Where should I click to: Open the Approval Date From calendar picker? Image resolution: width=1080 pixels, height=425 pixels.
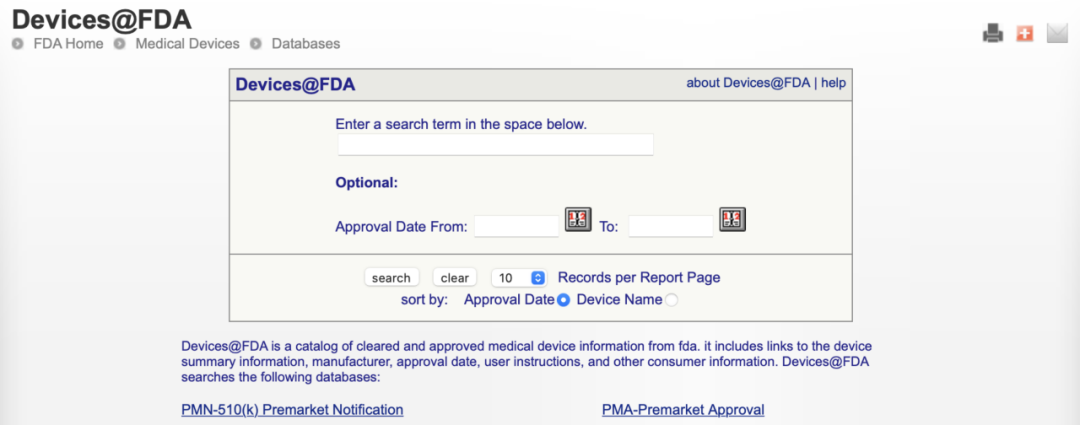click(578, 220)
